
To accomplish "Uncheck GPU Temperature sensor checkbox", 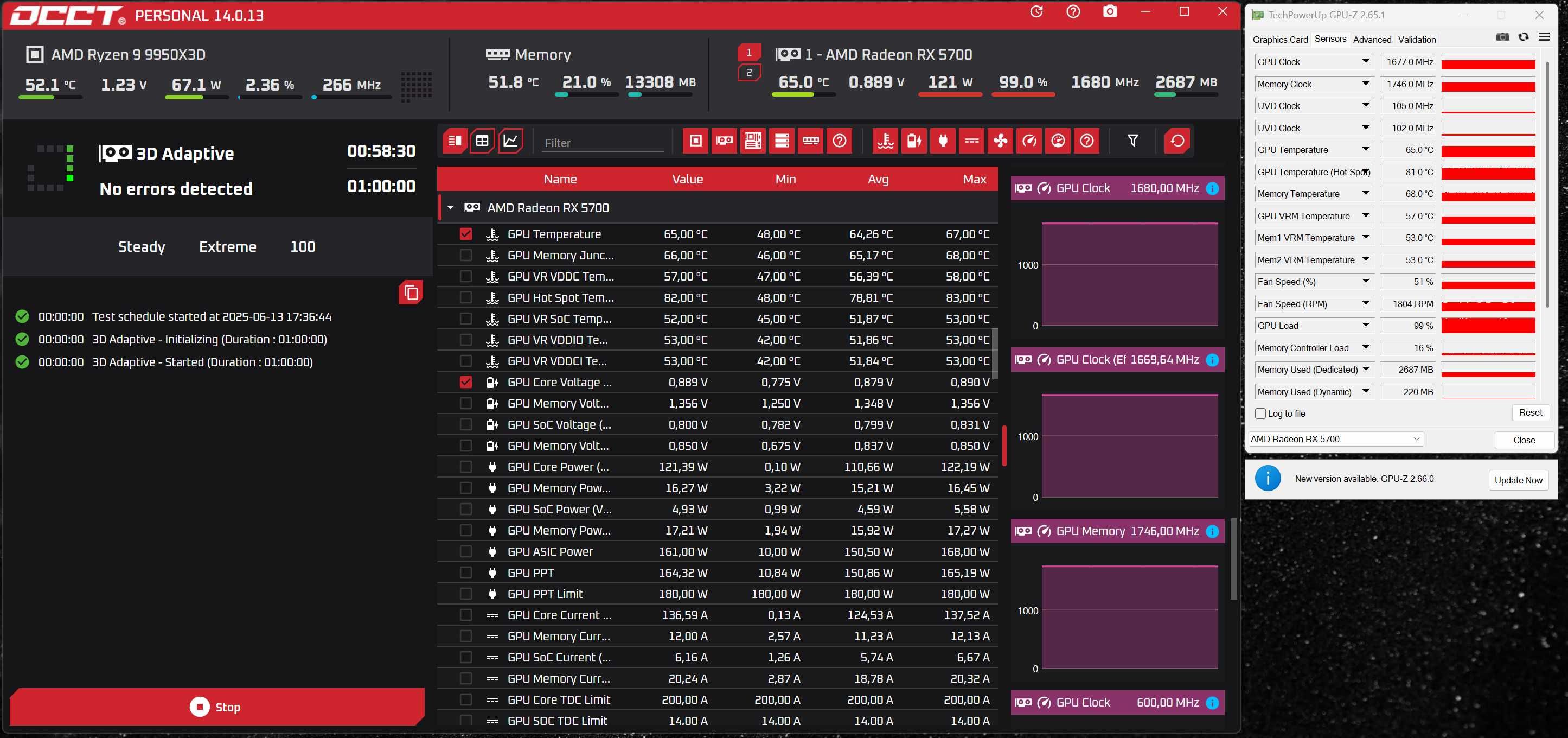I will pos(466,234).
